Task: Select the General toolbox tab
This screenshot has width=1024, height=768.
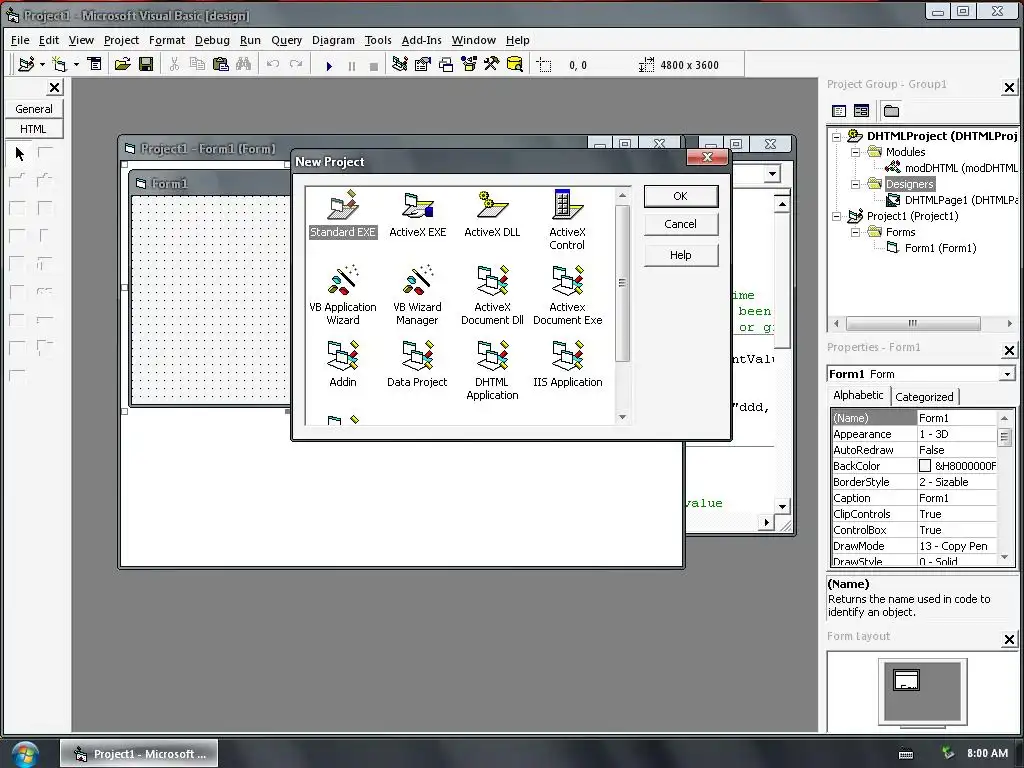Action: [x=34, y=109]
